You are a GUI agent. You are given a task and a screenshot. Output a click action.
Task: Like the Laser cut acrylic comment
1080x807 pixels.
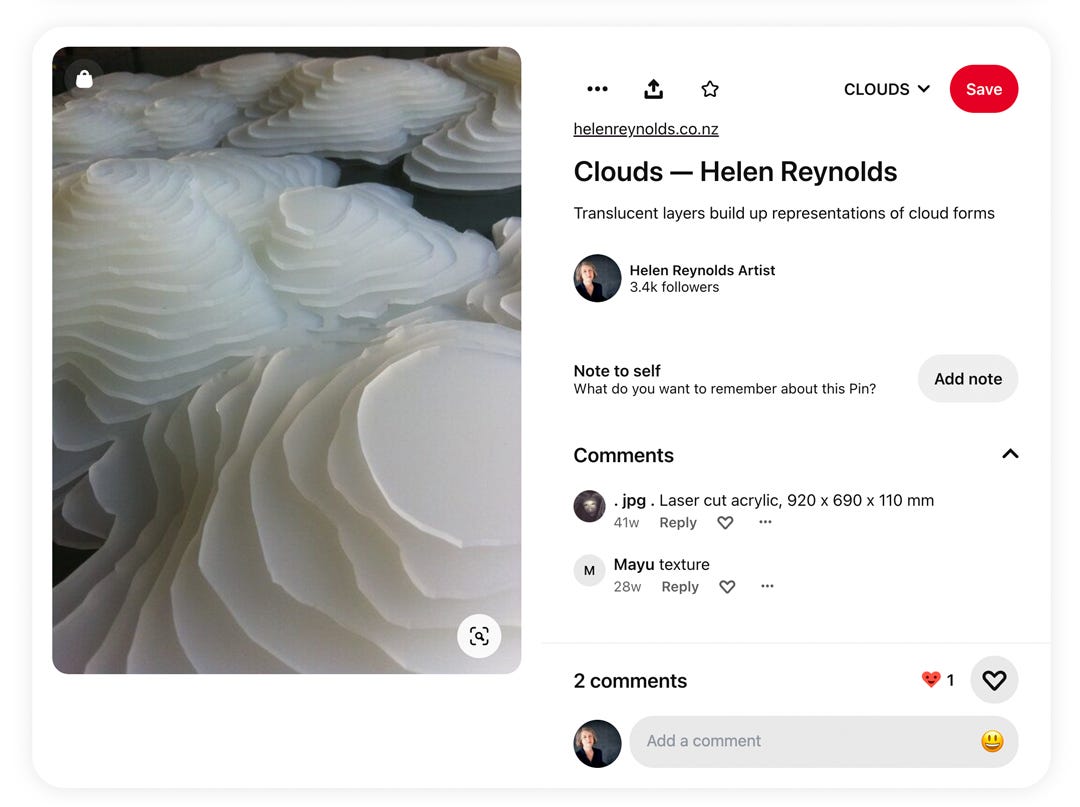coord(725,523)
